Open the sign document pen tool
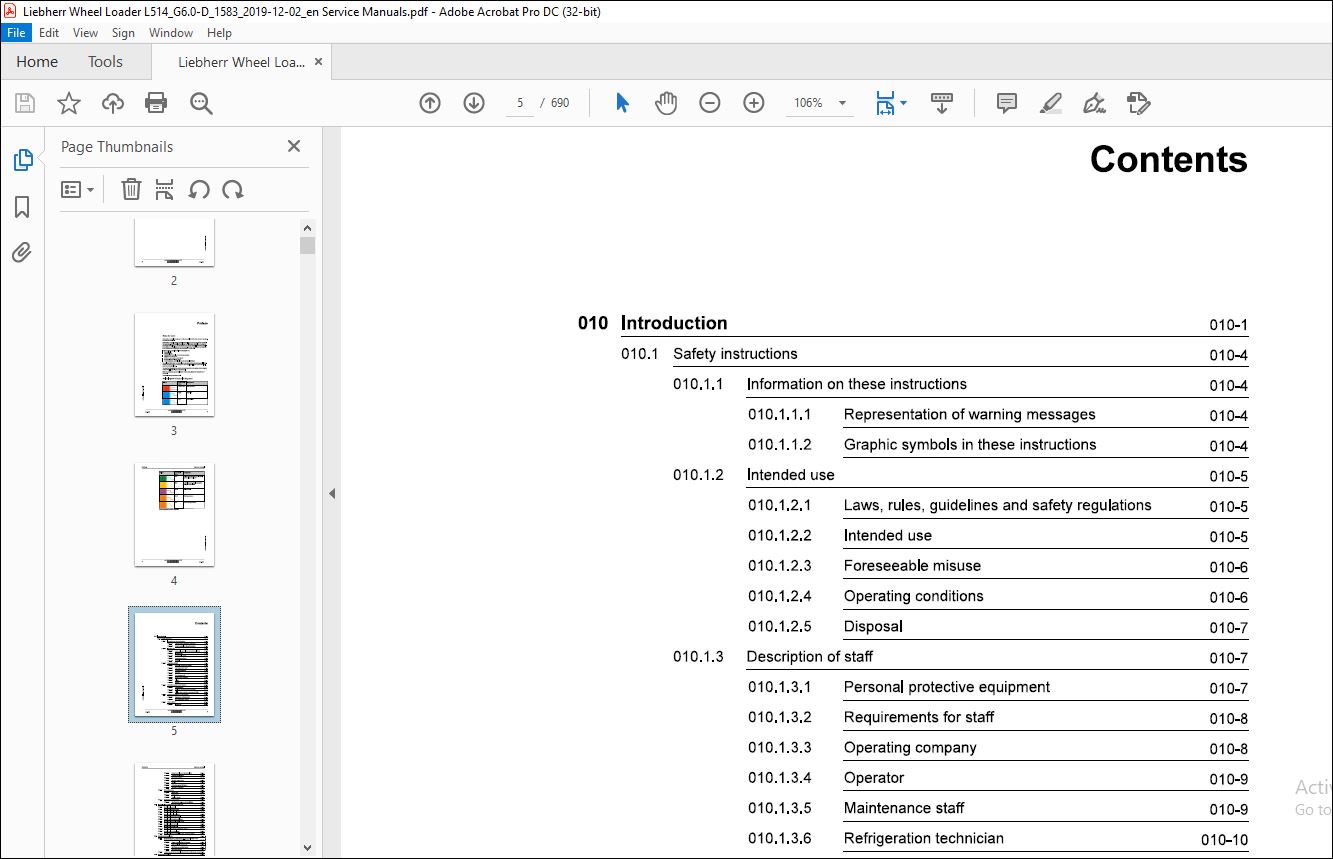This screenshot has width=1333, height=859. [x=1094, y=103]
